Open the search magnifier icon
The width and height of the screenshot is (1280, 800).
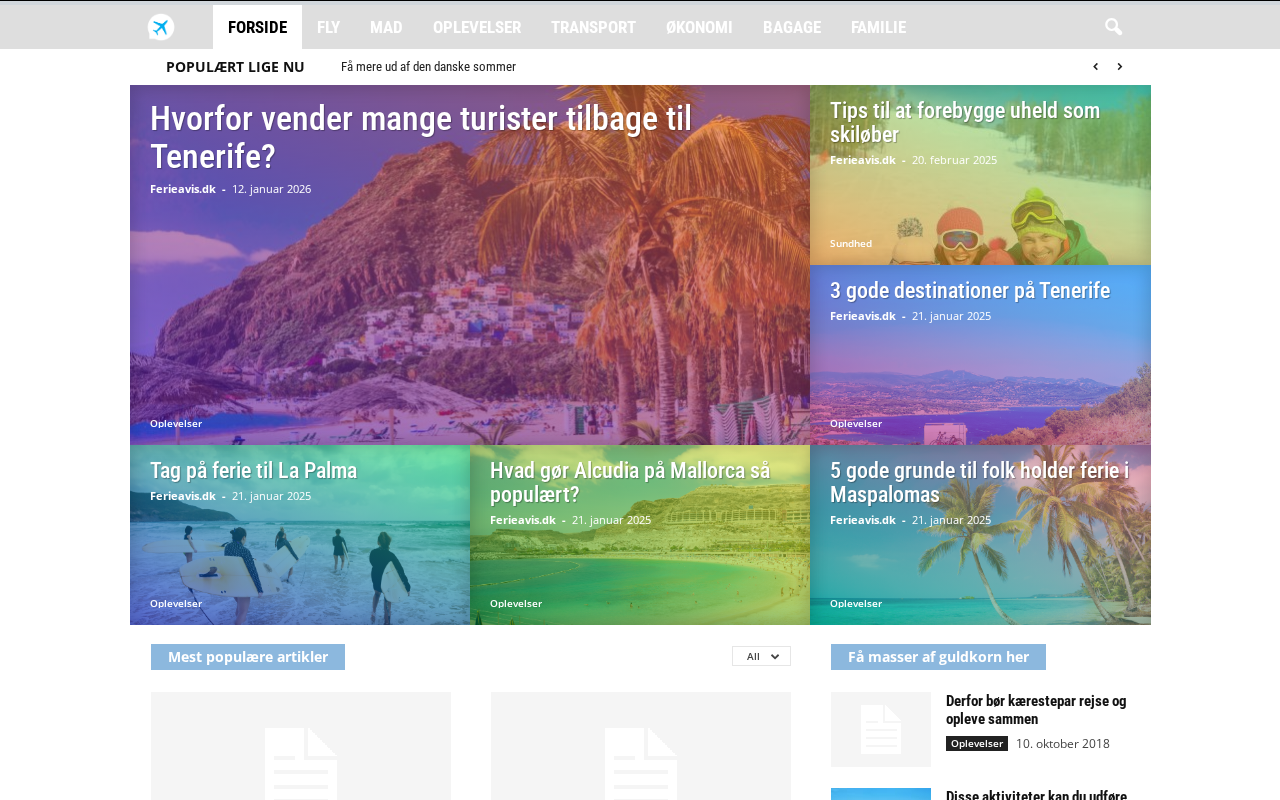1113,27
